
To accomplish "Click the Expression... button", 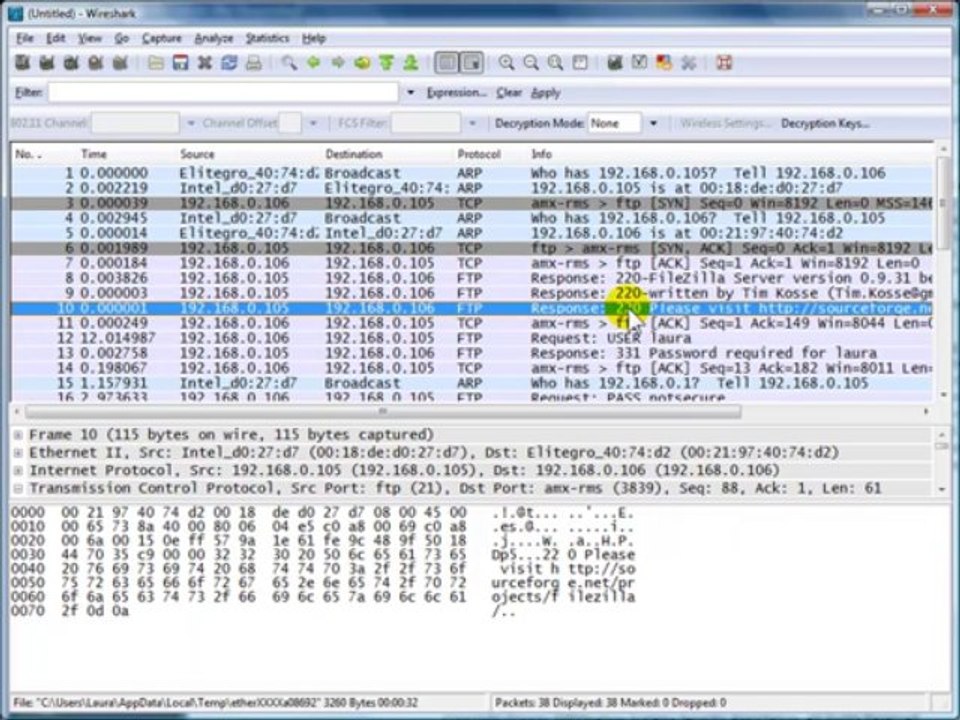I will coord(457,93).
